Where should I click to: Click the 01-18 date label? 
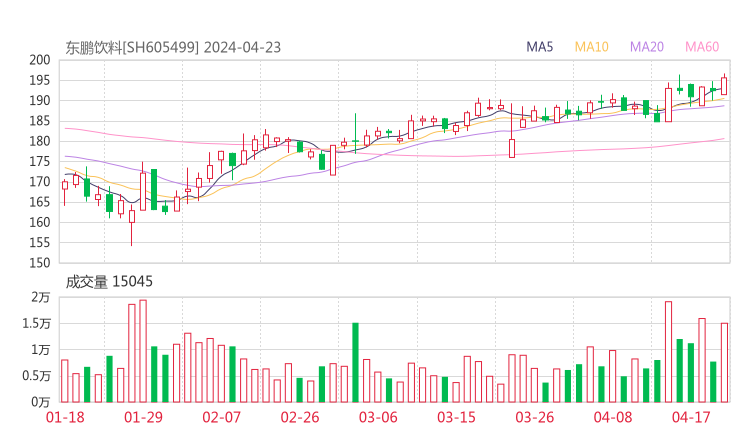[x=65, y=417]
